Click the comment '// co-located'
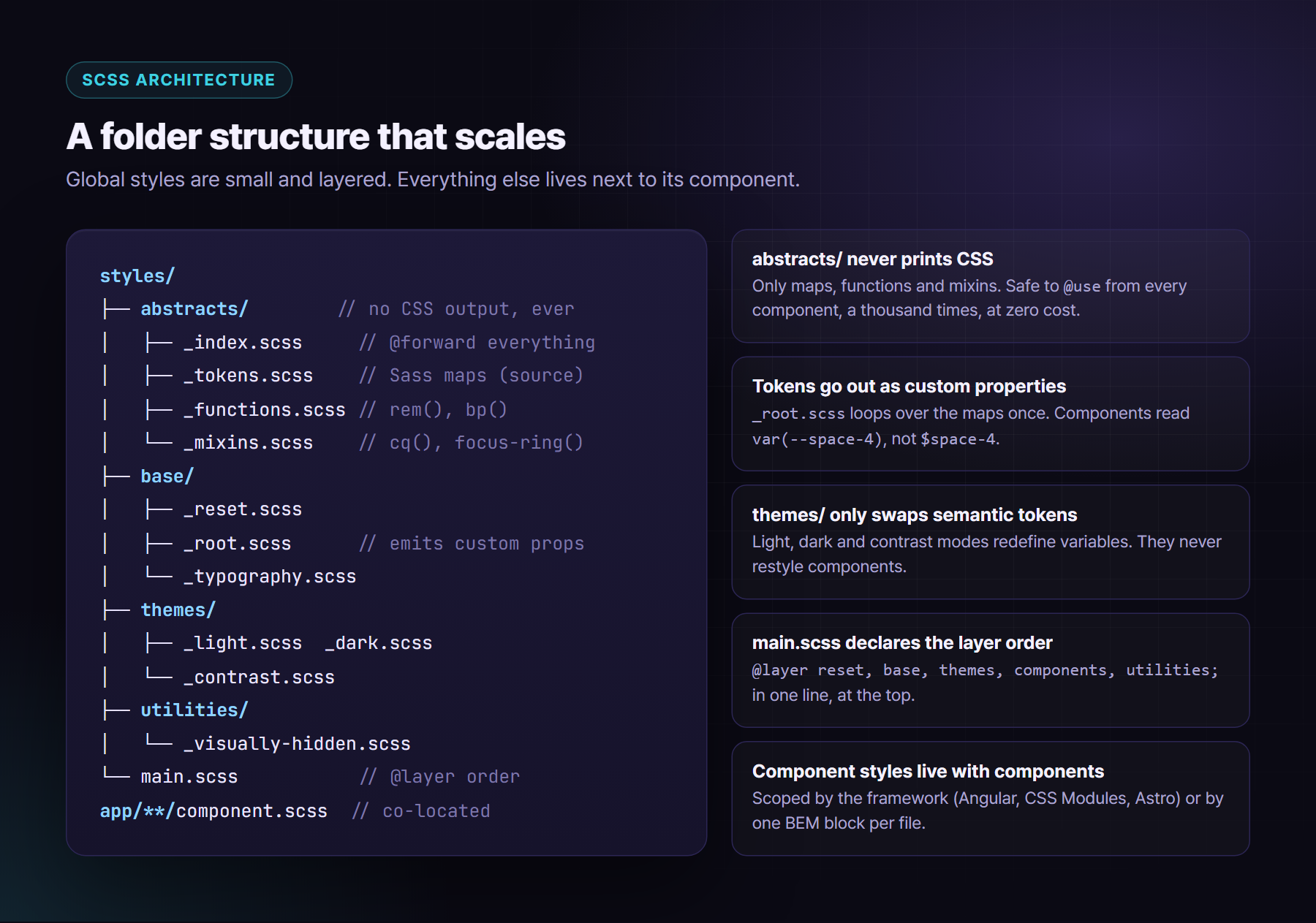This screenshot has width=1316, height=923. pos(421,811)
